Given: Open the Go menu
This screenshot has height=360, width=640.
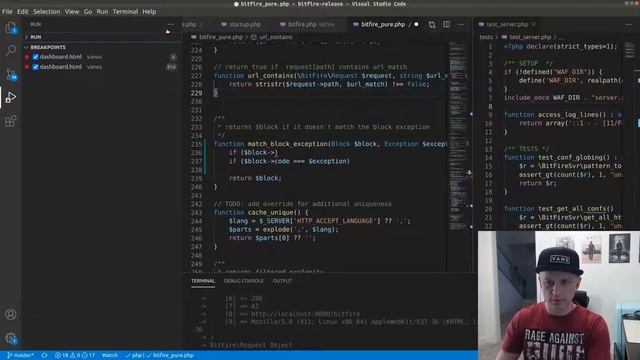Looking at the screenshot, I should pos(88,12).
